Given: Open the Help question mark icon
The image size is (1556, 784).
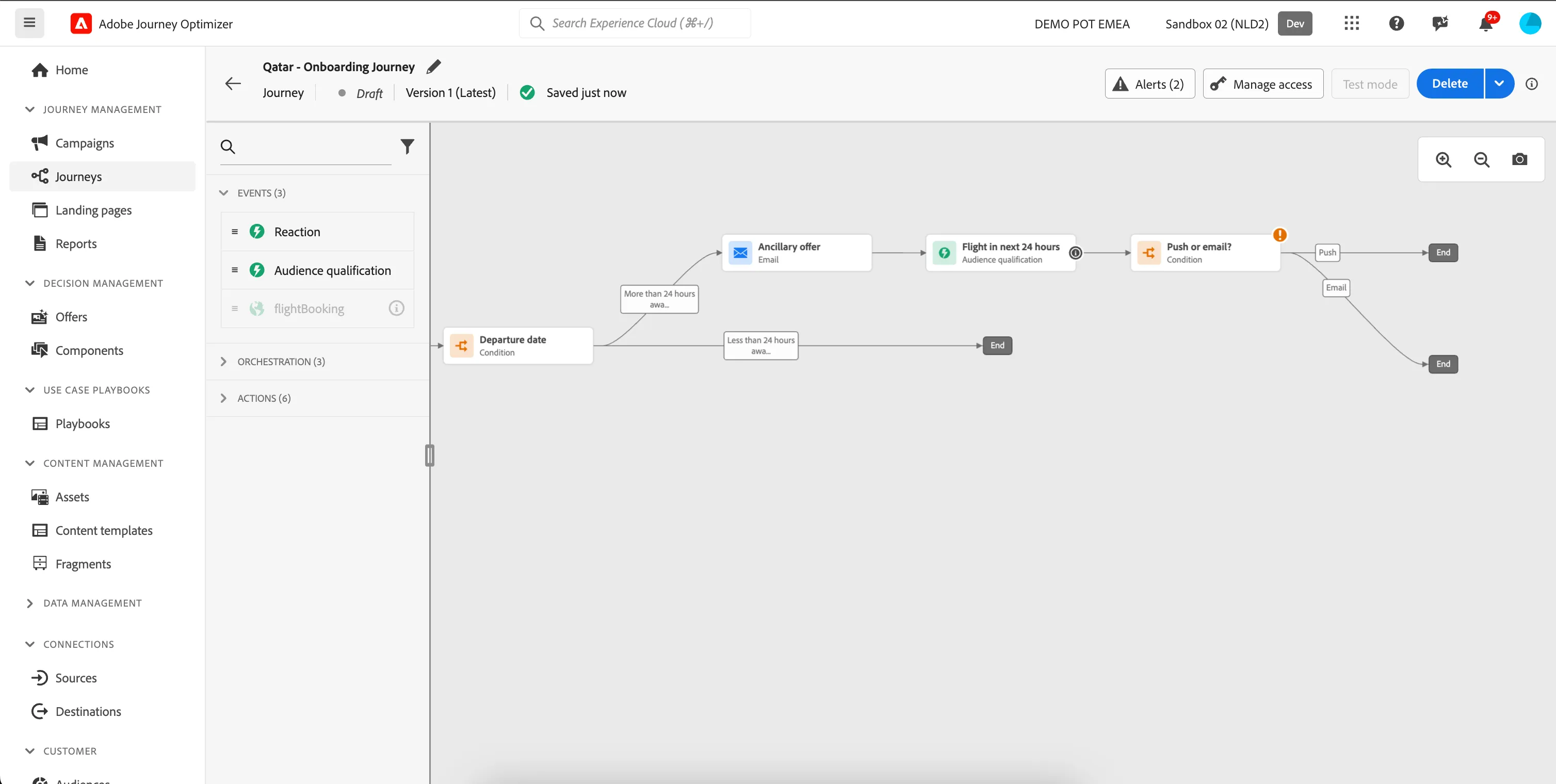Looking at the screenshot, I should [1397, 24].
